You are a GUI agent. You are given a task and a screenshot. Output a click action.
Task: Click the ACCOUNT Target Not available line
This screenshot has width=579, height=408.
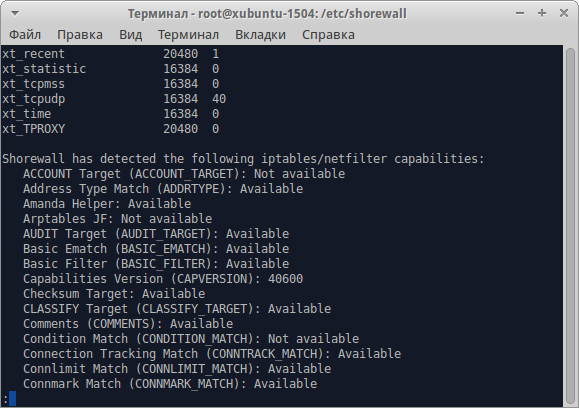pyautogui.click(x=184, y=174)
